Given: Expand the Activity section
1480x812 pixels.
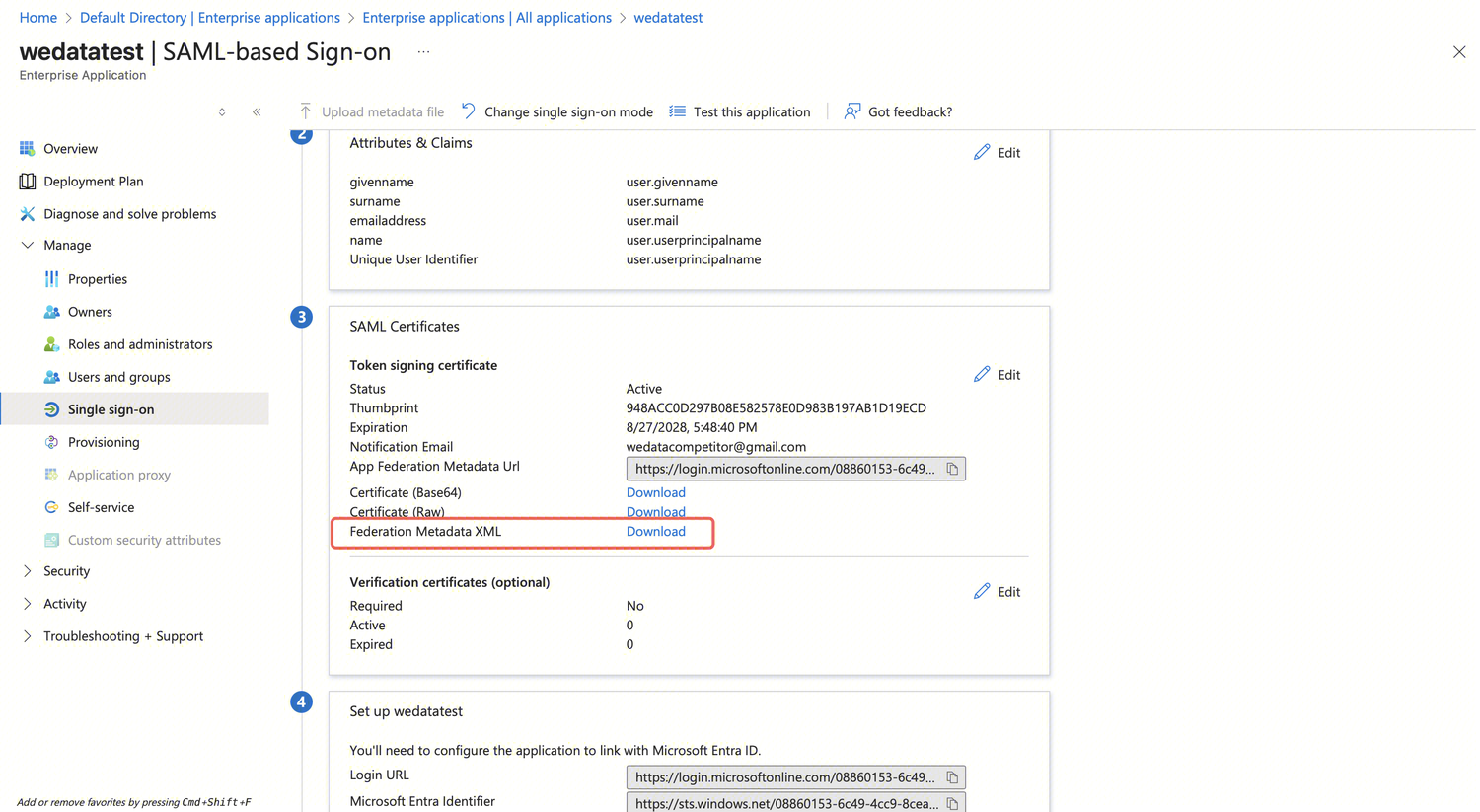Looking at the screenshot, I should point(28,604).
